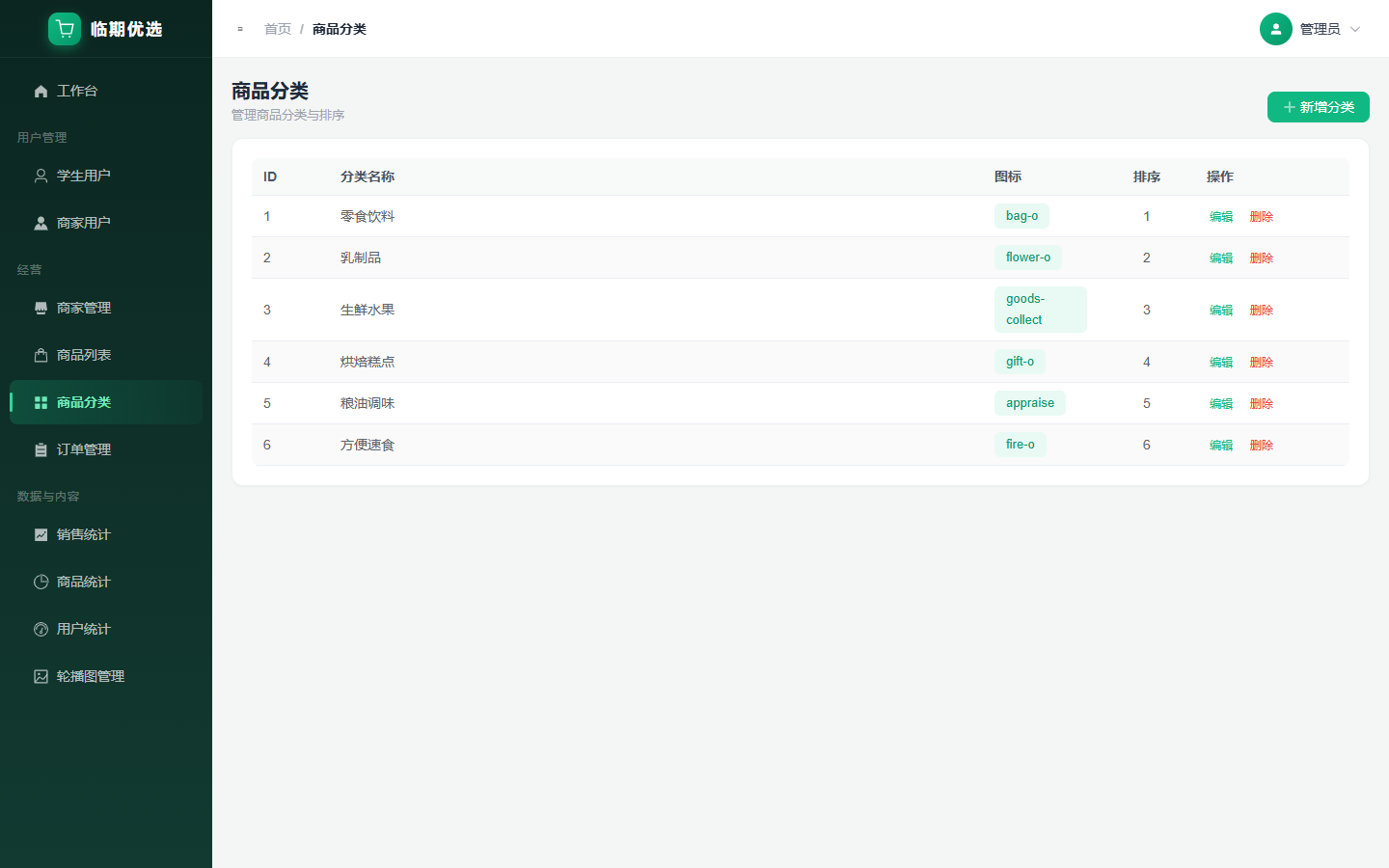1389x868 pixels.
Task: Open 商品统计 in the sidebar
Action: [x=106, y=582]
